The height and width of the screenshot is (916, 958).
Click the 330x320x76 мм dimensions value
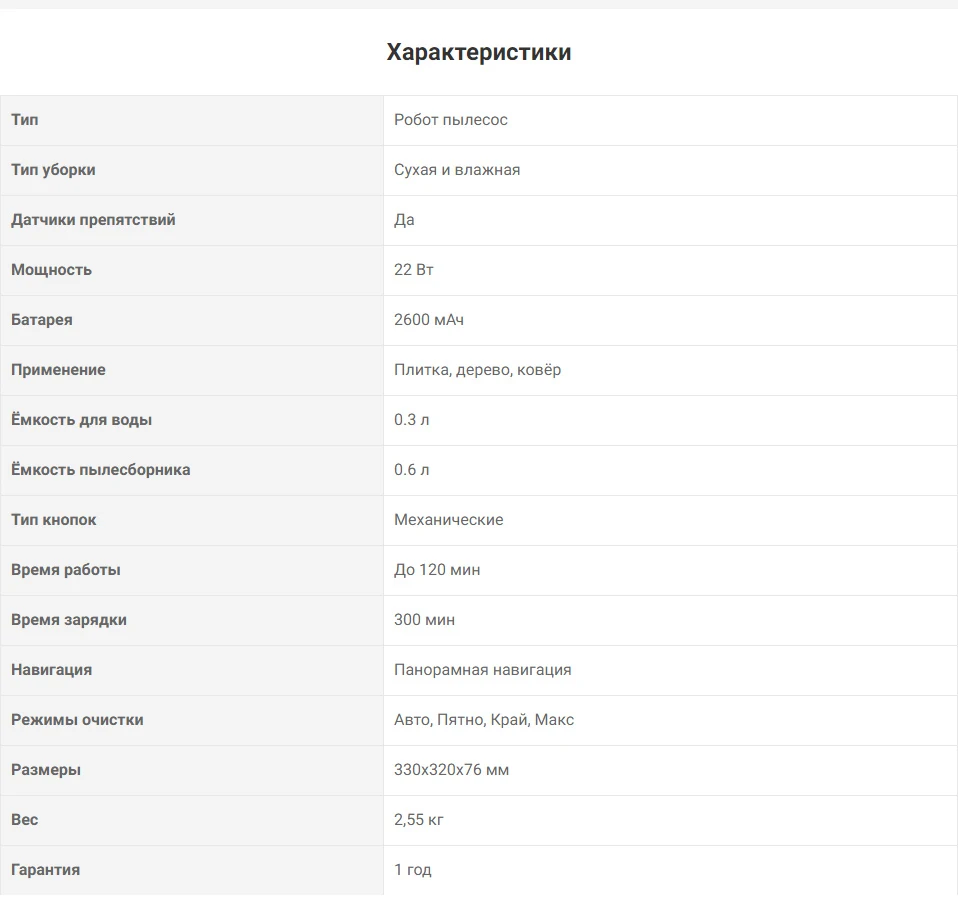[x=452, y=770]
